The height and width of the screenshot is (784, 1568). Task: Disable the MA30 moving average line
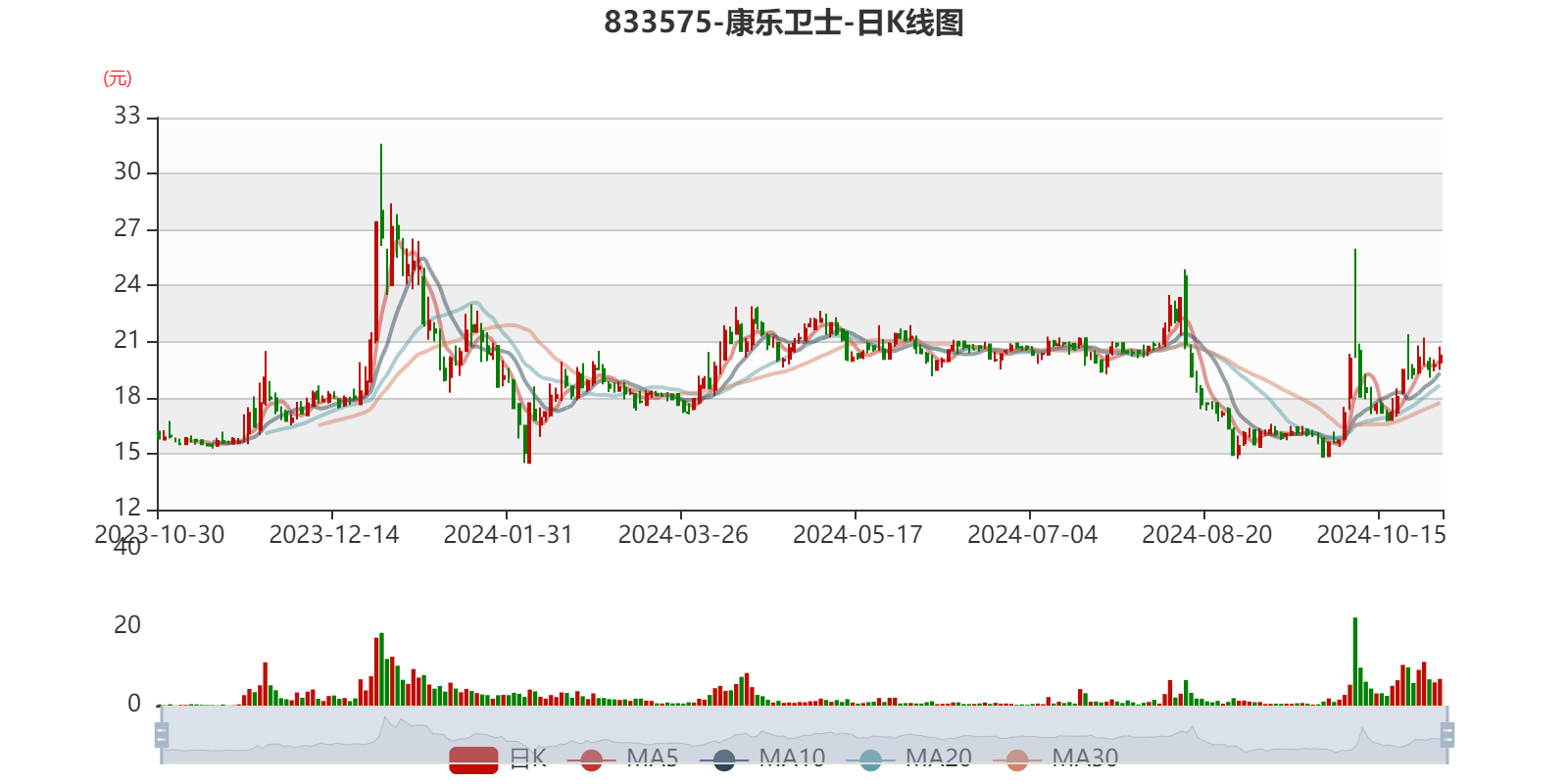tap(1055, 759)
